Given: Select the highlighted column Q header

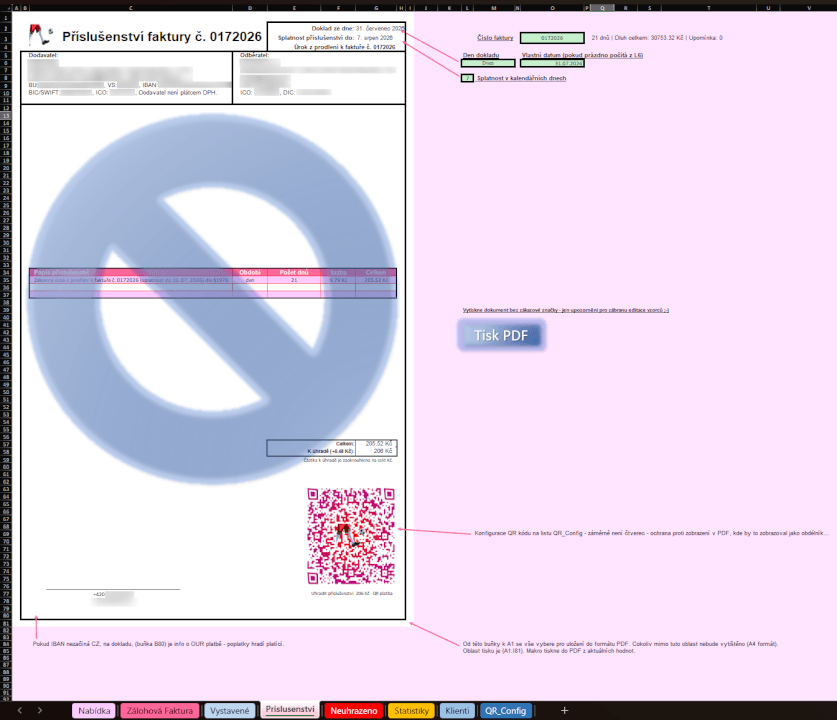Looking at the screenshot, I should pos(602,7).
